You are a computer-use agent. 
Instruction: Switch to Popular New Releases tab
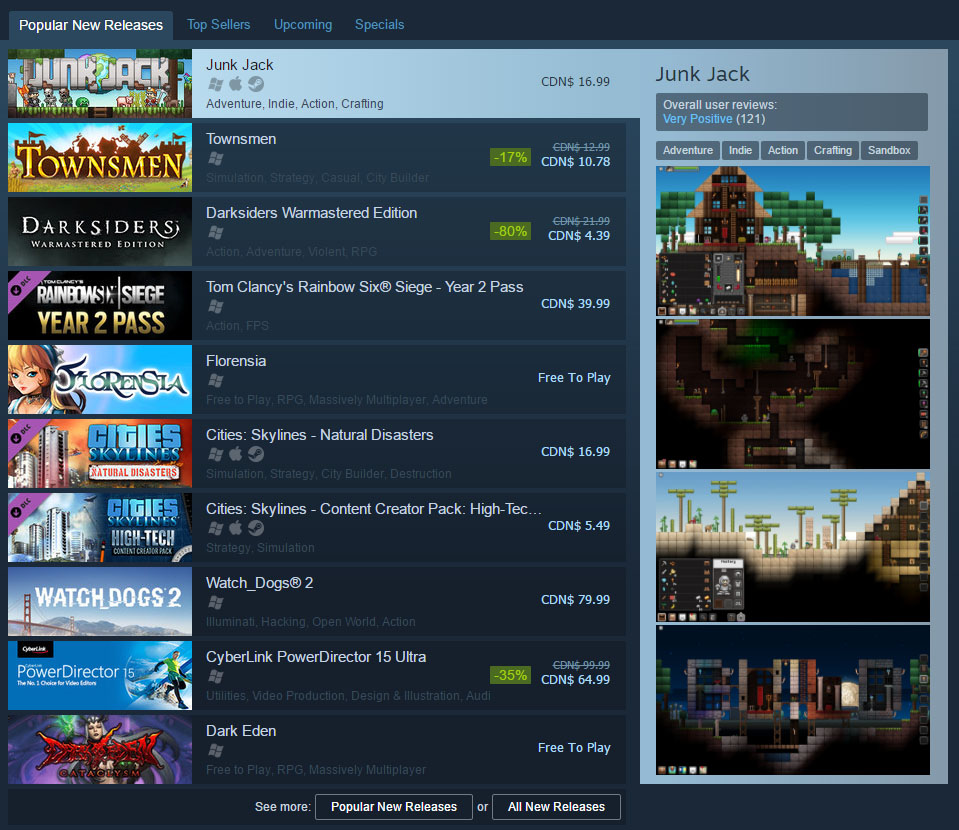click(x=91, y=25)
